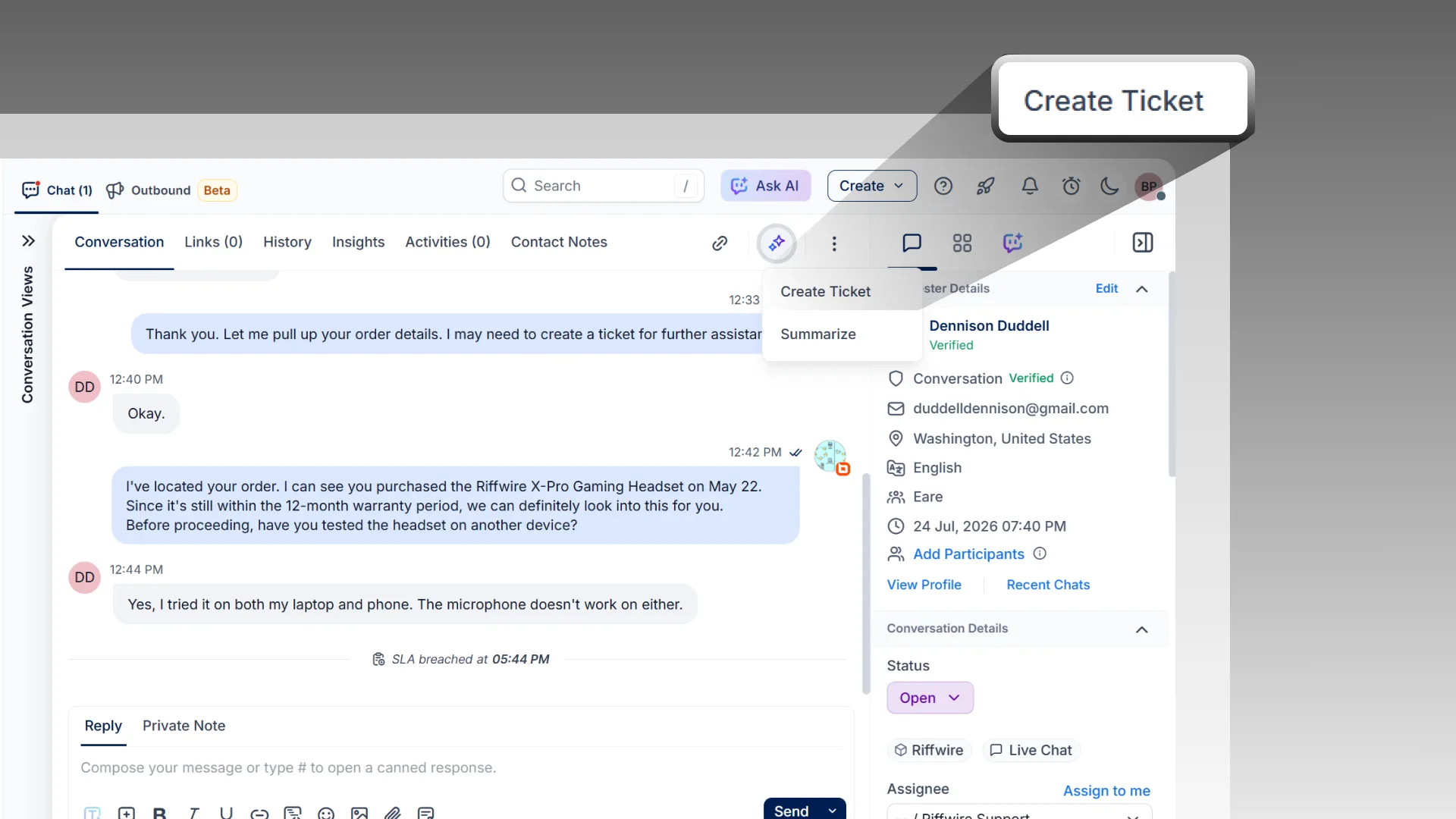This screenshot has height=819, width=1456.
Task: Switch to the Private Note tab
Action: (x=184, y=726)
